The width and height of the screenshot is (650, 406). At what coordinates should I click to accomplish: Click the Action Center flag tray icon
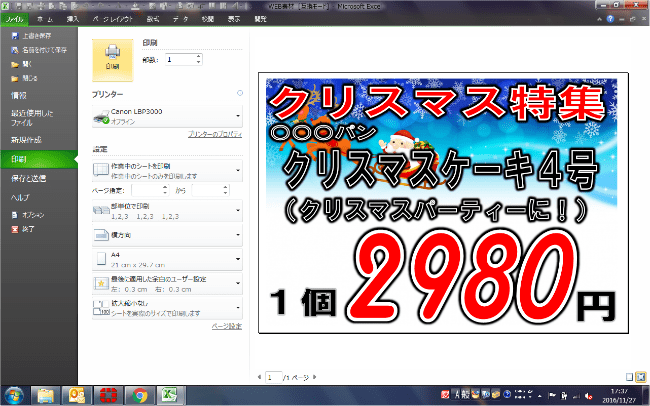(x=552, y=395)
